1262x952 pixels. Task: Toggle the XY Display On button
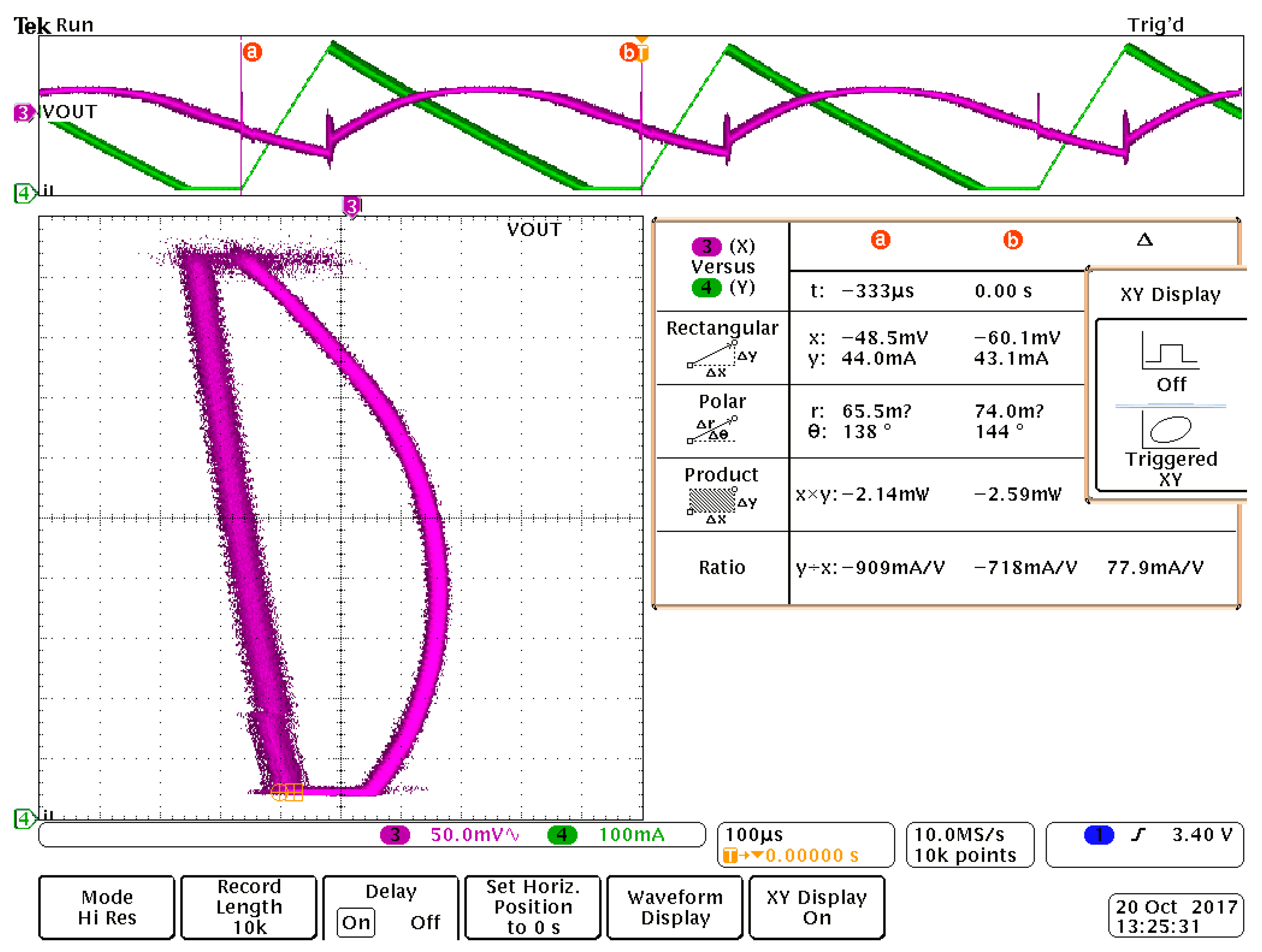[816, 907]
